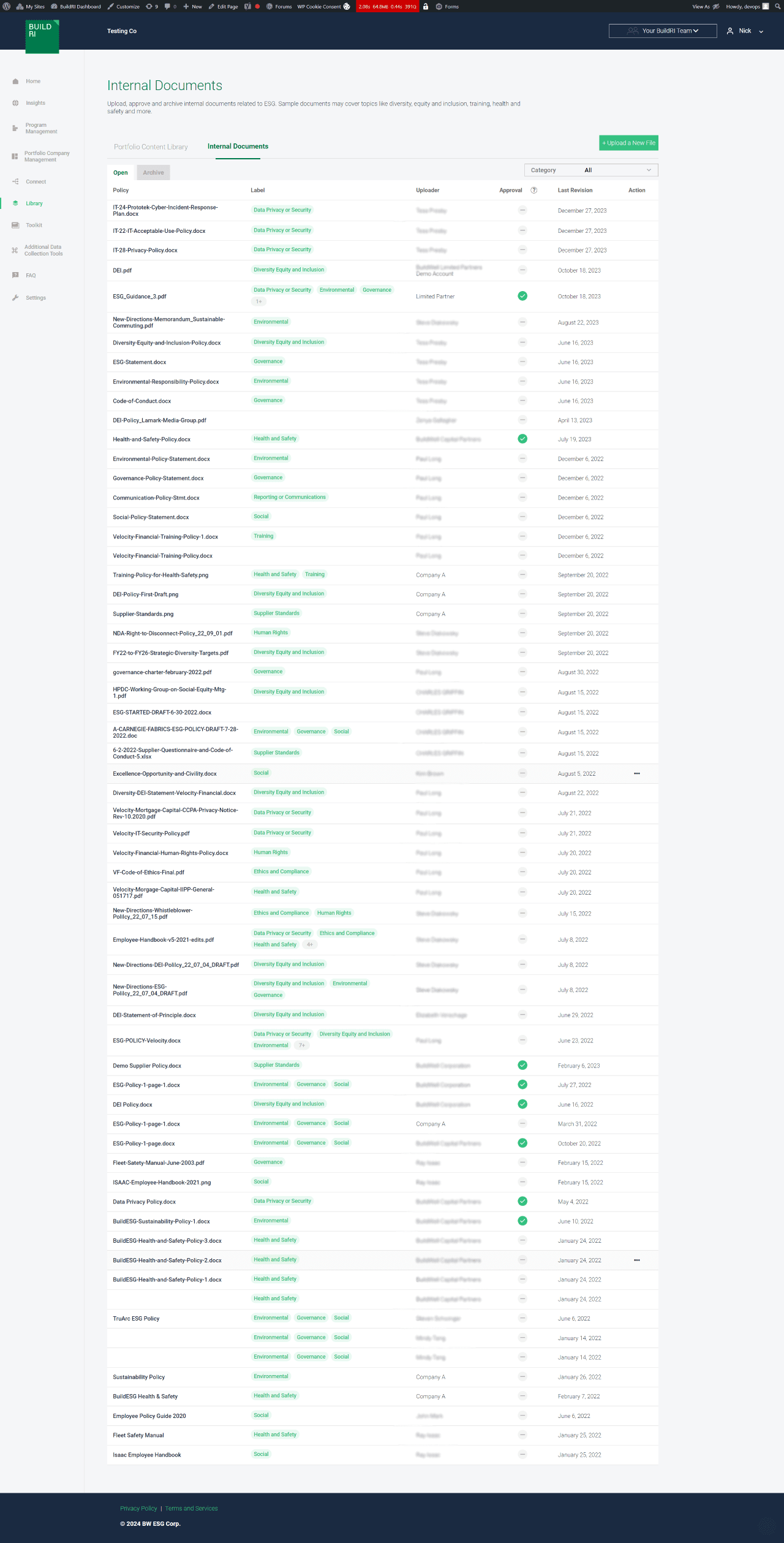
Task: Open FAQ from the sidebar icon
Action: pos(15,275)
